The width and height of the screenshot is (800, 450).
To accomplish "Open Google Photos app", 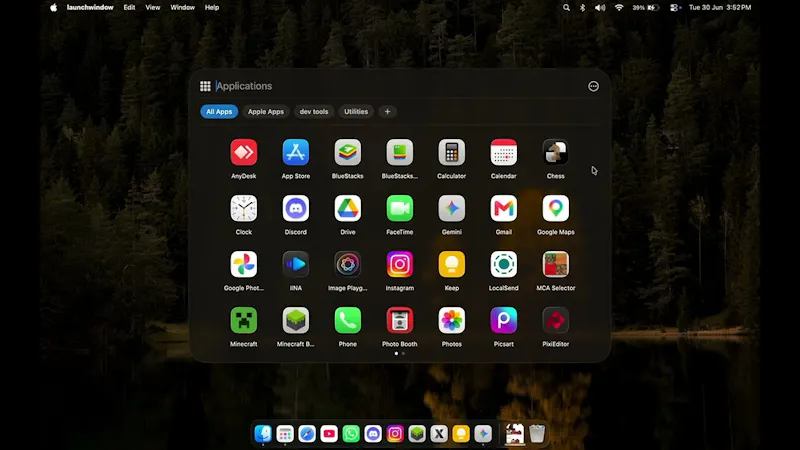I will pos(243,265).
